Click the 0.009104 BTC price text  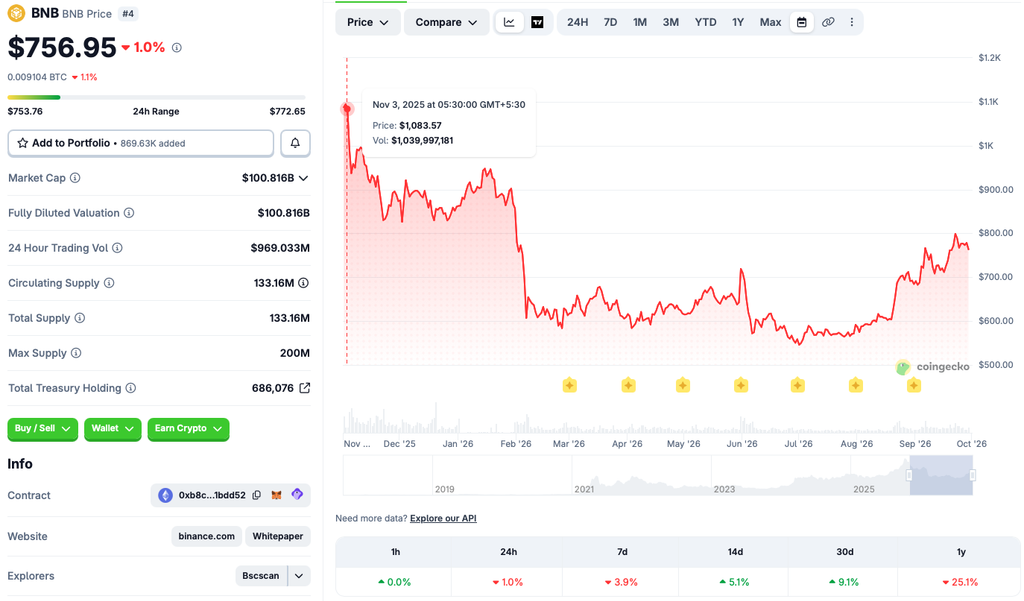37,77
